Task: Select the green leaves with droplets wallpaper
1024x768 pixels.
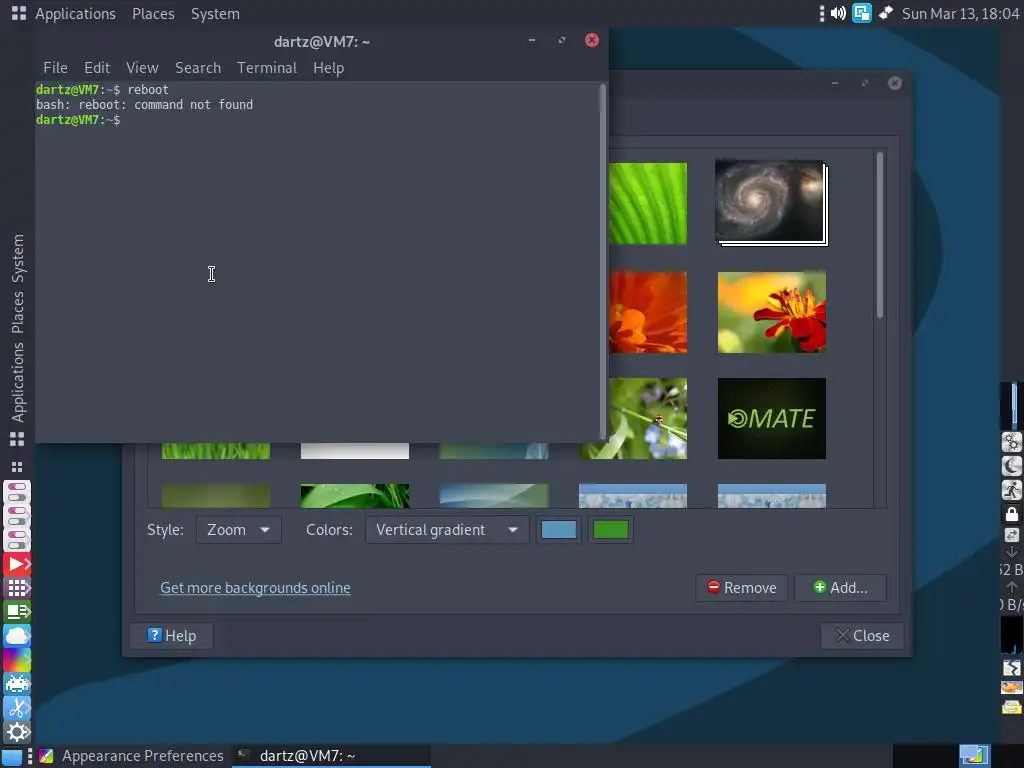Action: click(x=355, y=496)
